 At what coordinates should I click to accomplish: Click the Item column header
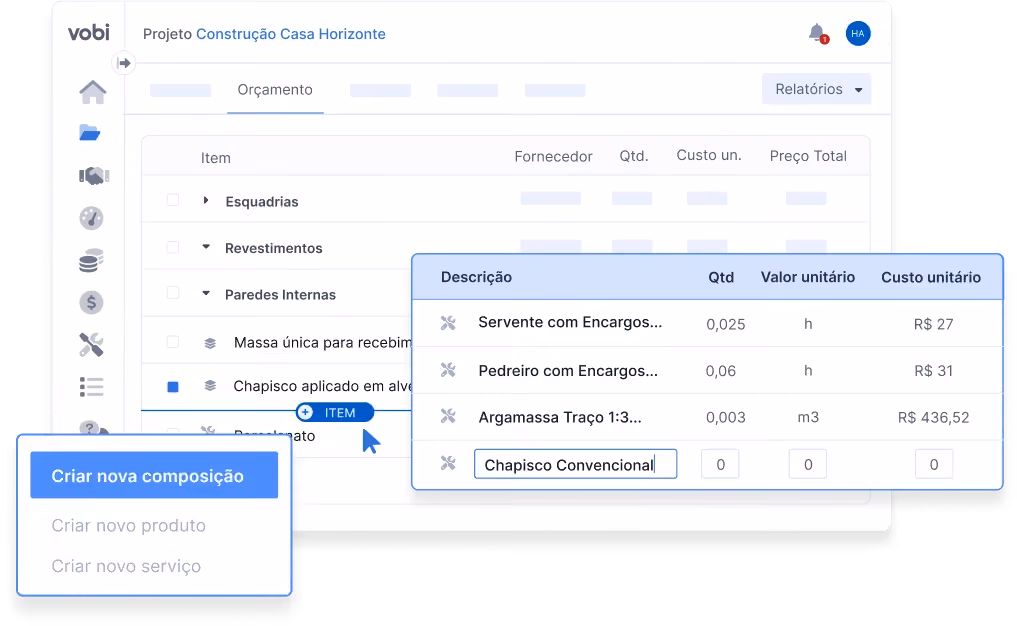[215, 158]
